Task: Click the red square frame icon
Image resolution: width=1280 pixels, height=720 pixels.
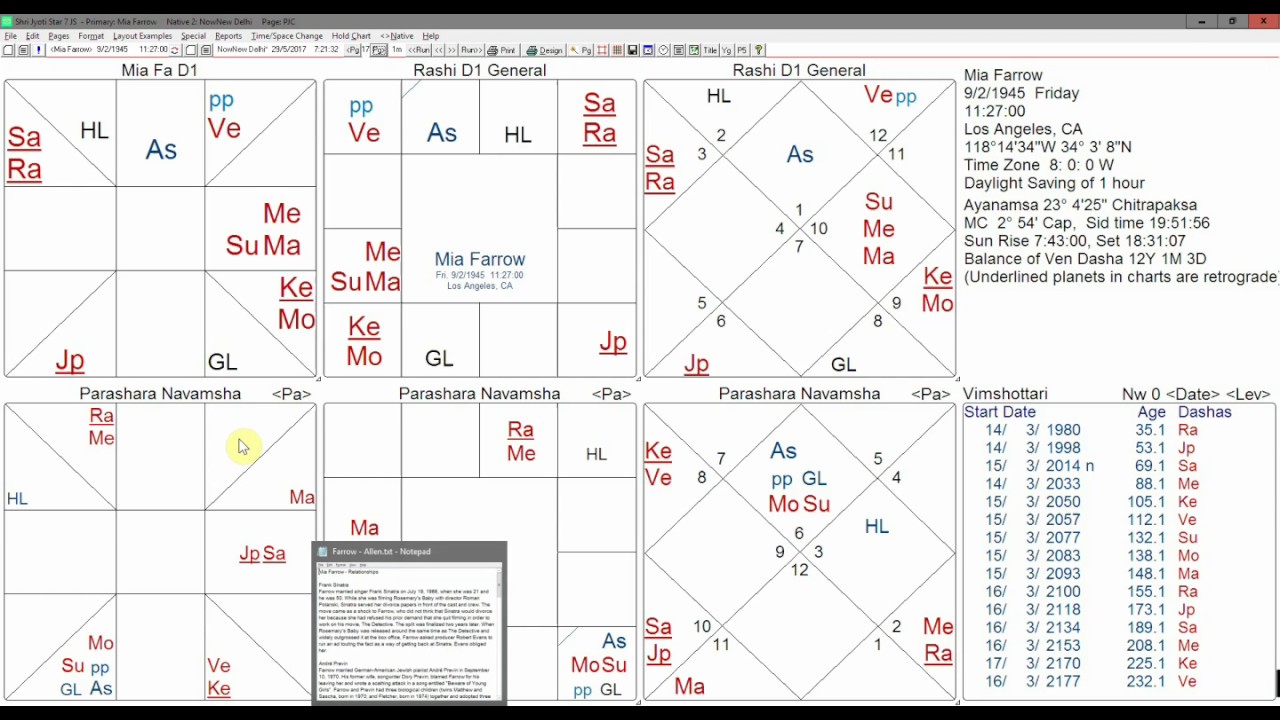Action: point(604,50)
